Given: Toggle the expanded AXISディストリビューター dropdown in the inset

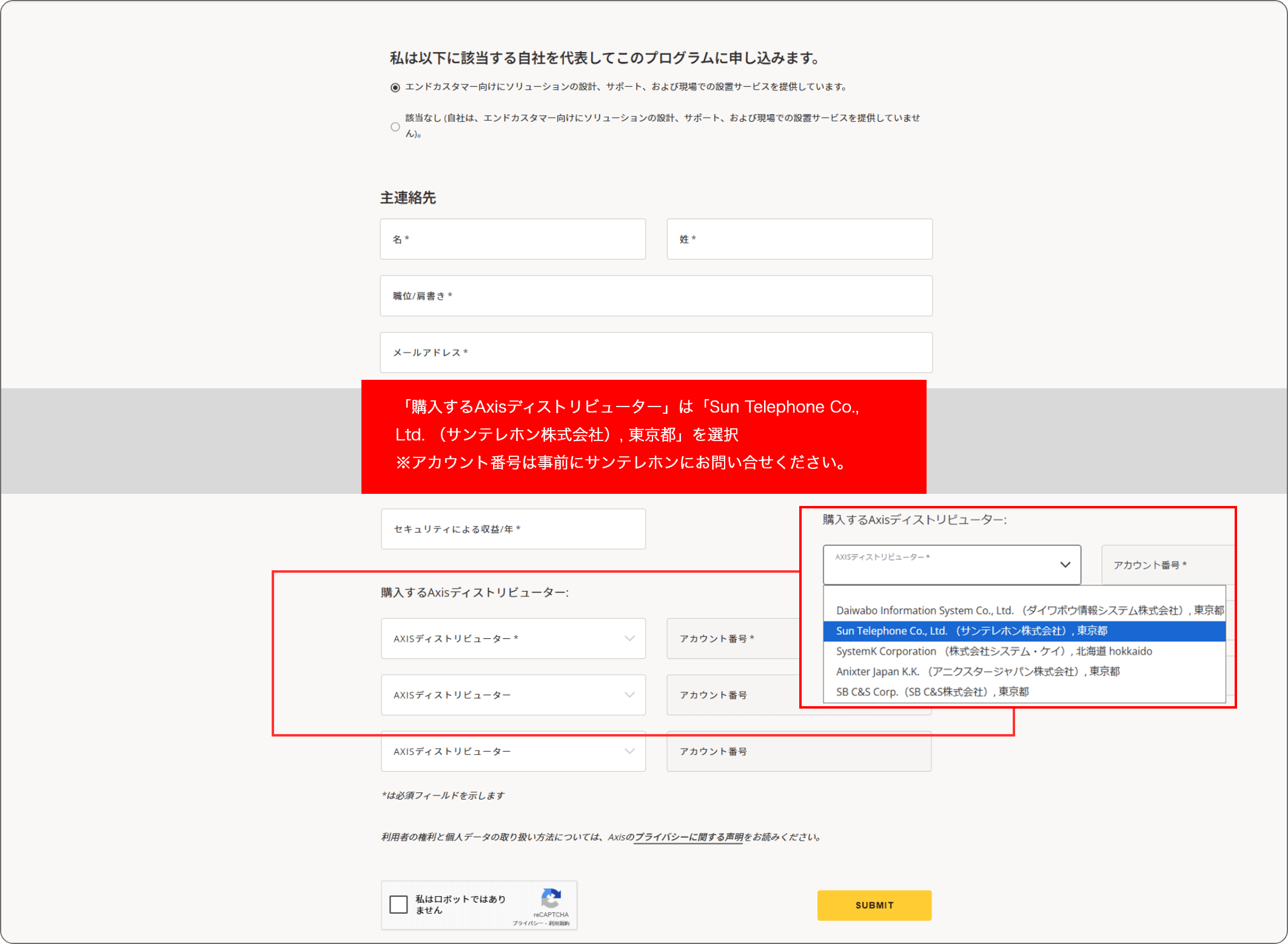Looking at the screenshot, I should [x=952, y=565].
